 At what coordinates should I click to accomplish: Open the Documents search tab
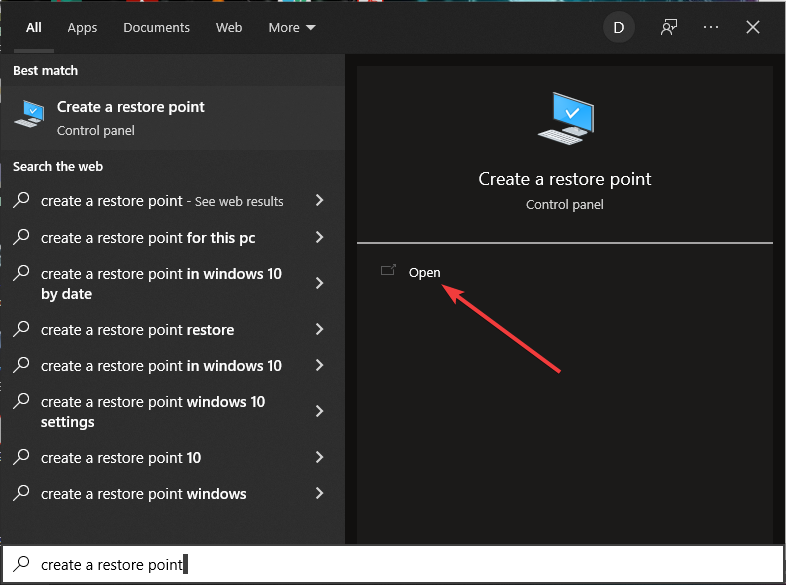click(x=156, y=28)
